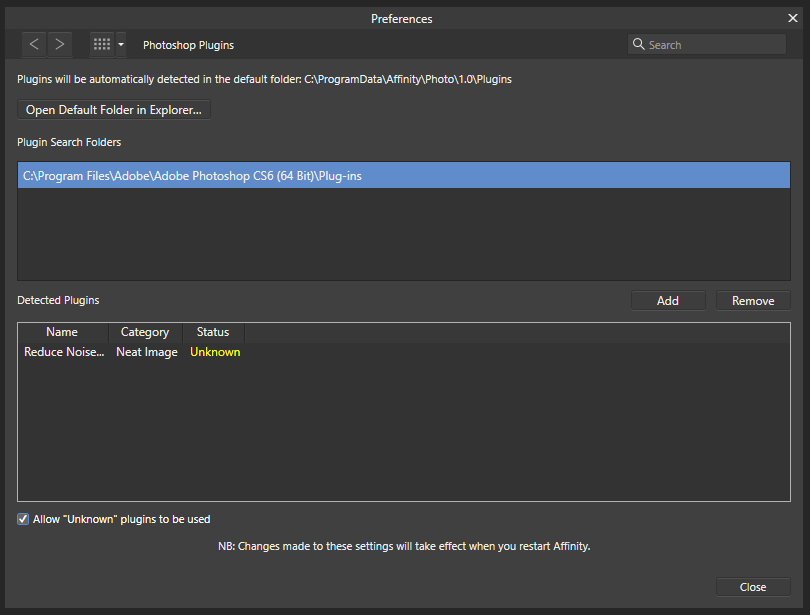The height and width of the screenshot is (615, 810).
Task: Click the Add button
Action: coord(668,300)
